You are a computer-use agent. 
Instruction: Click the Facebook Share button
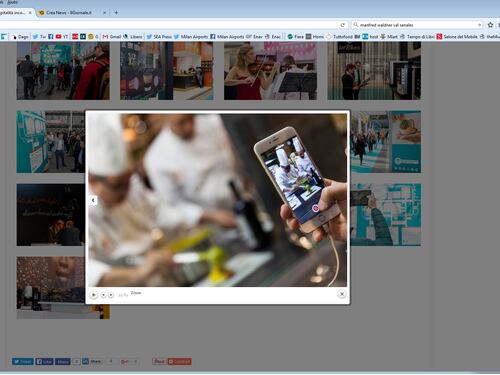[63, 362]
